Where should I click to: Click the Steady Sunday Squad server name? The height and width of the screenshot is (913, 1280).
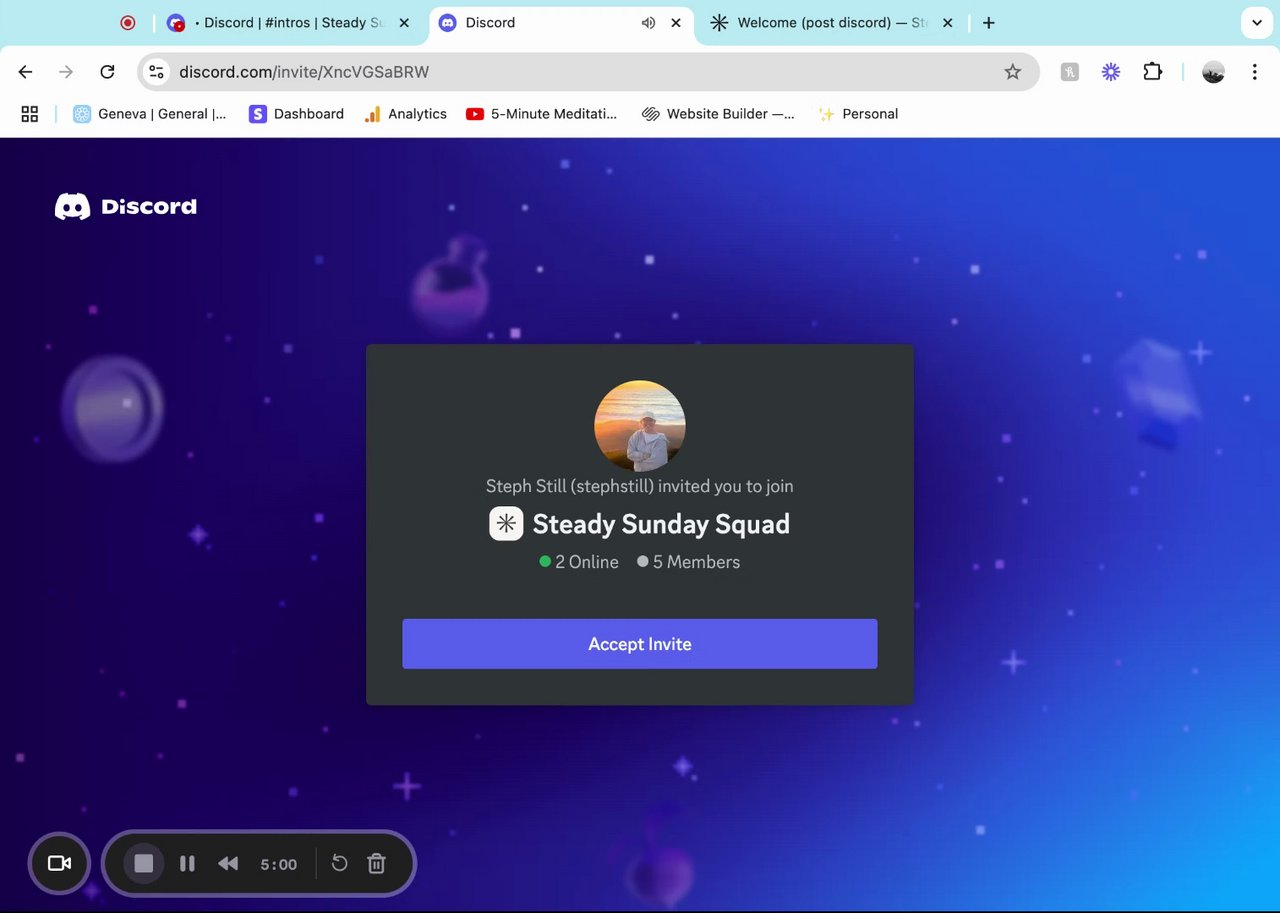[x=661, y=524]
